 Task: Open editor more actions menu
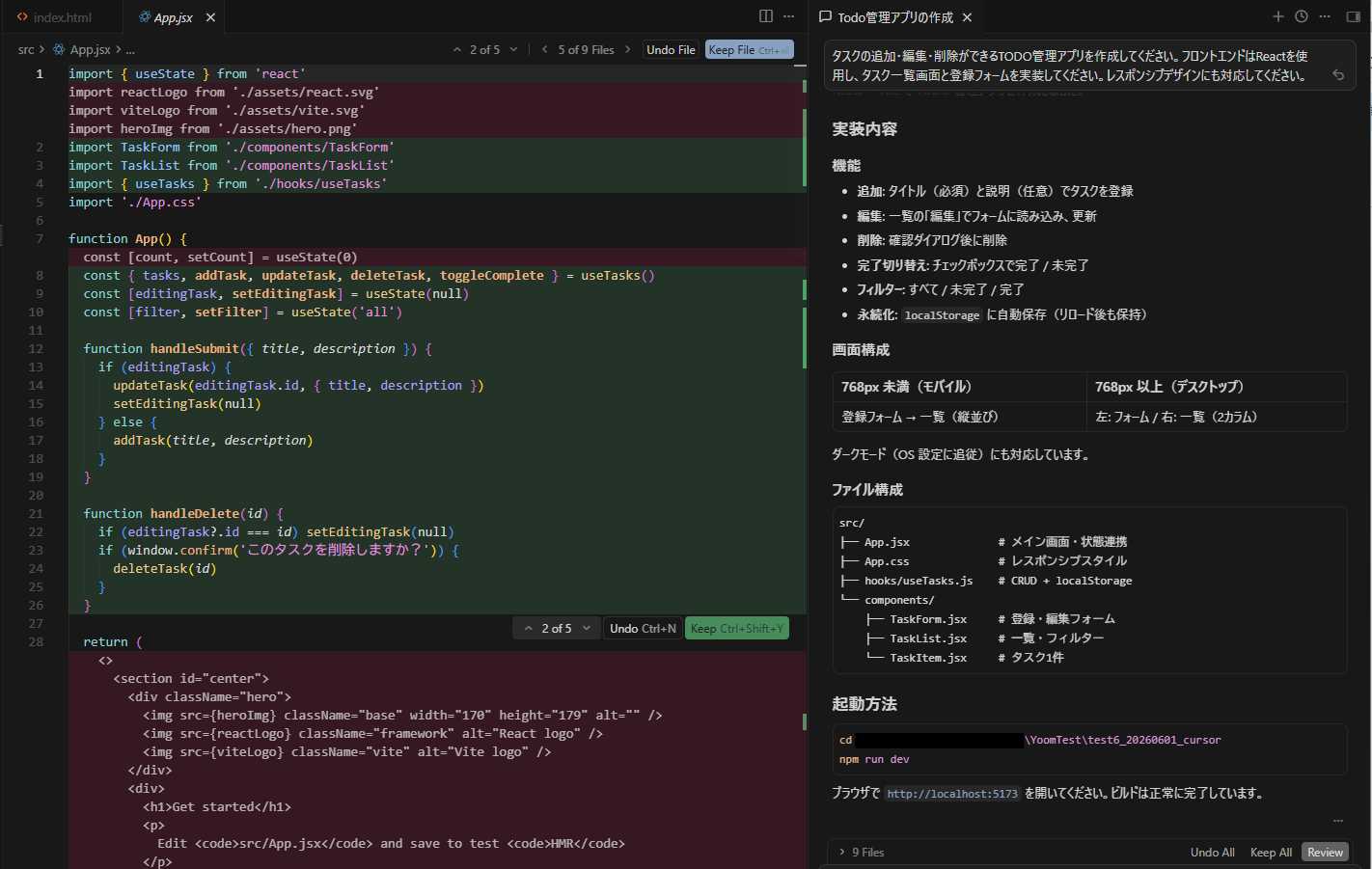tap(789, 16)
